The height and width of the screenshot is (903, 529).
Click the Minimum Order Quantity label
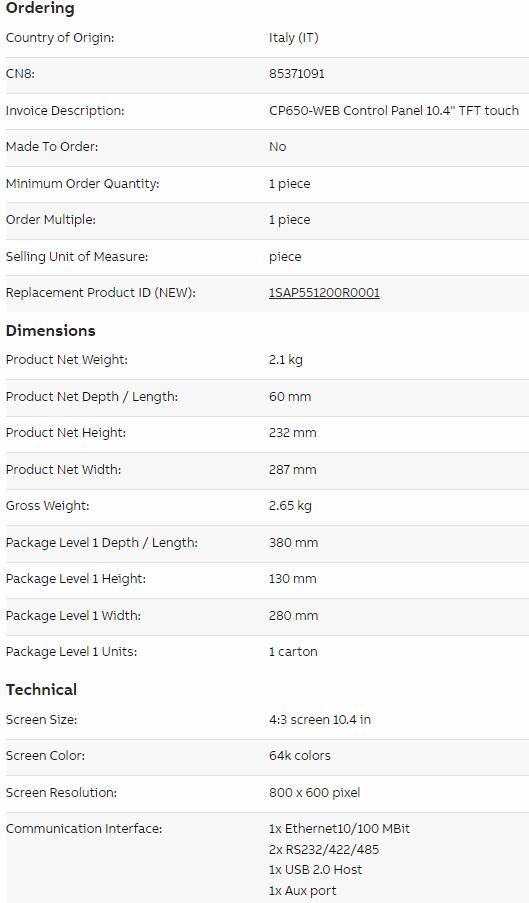(x=82, y=184)
